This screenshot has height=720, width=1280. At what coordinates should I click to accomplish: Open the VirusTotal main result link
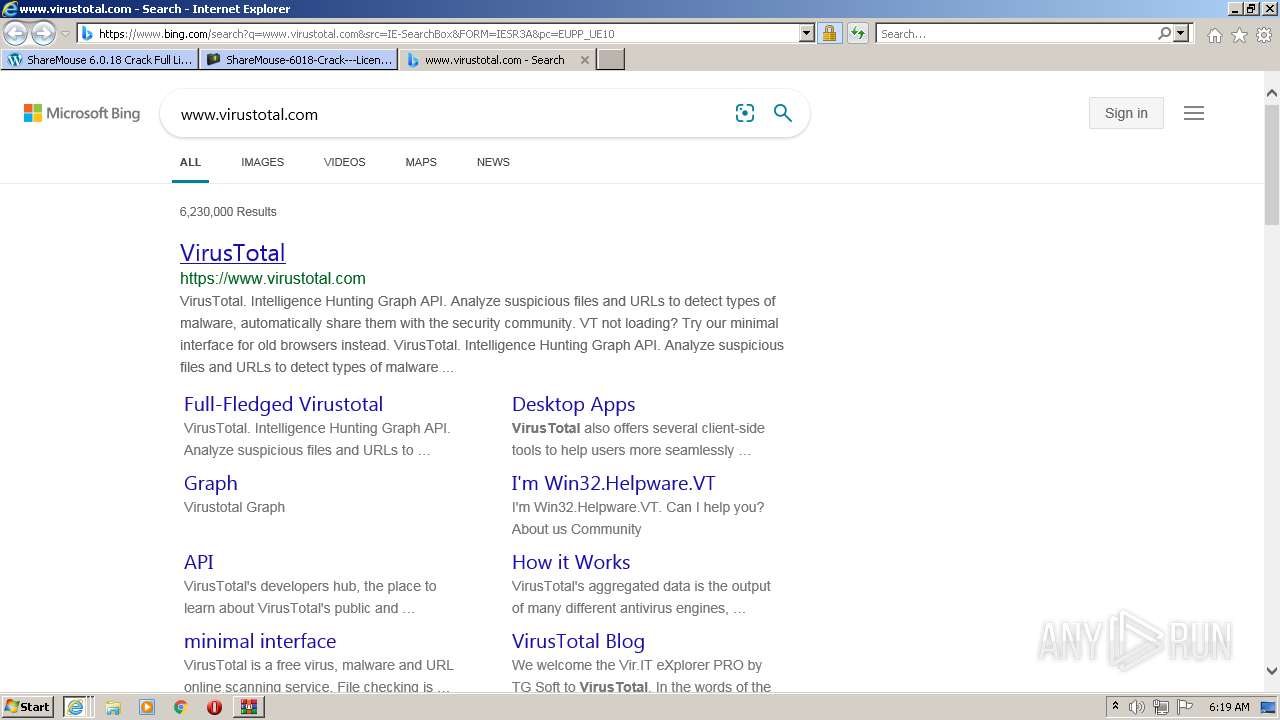pyautogui.click(x=233, y=252)
